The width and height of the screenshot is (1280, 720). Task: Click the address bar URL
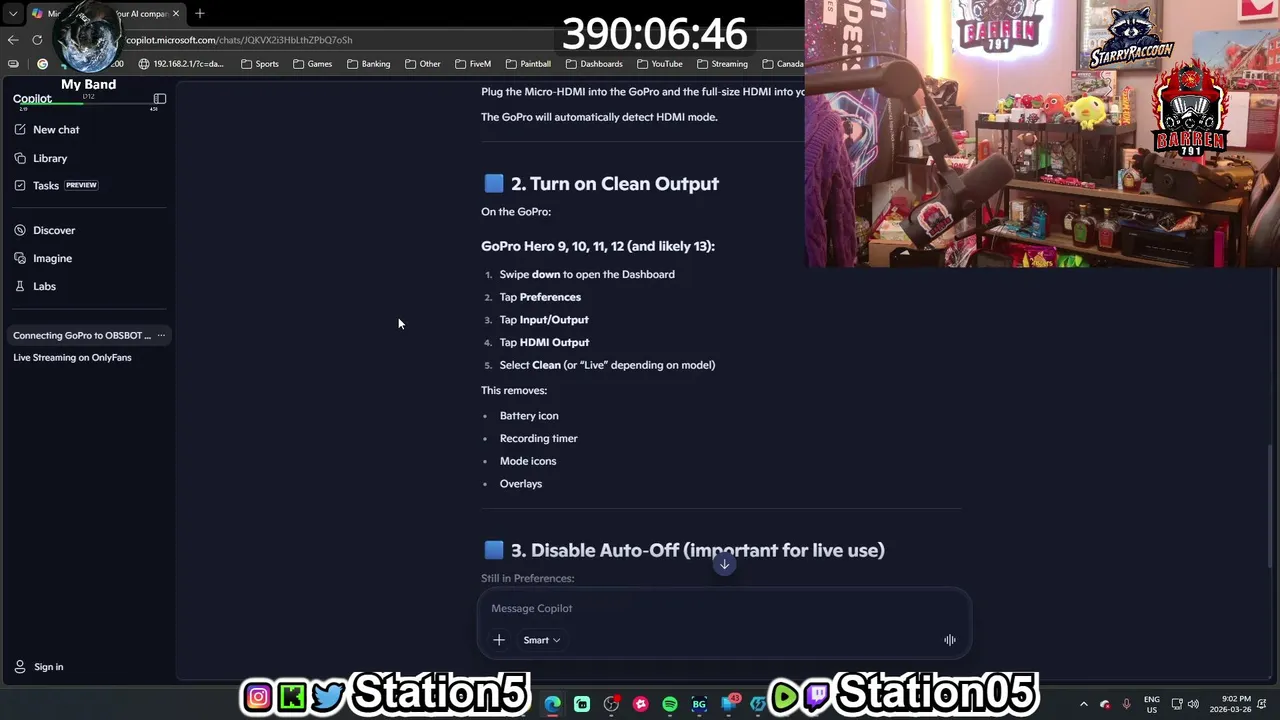240,40
